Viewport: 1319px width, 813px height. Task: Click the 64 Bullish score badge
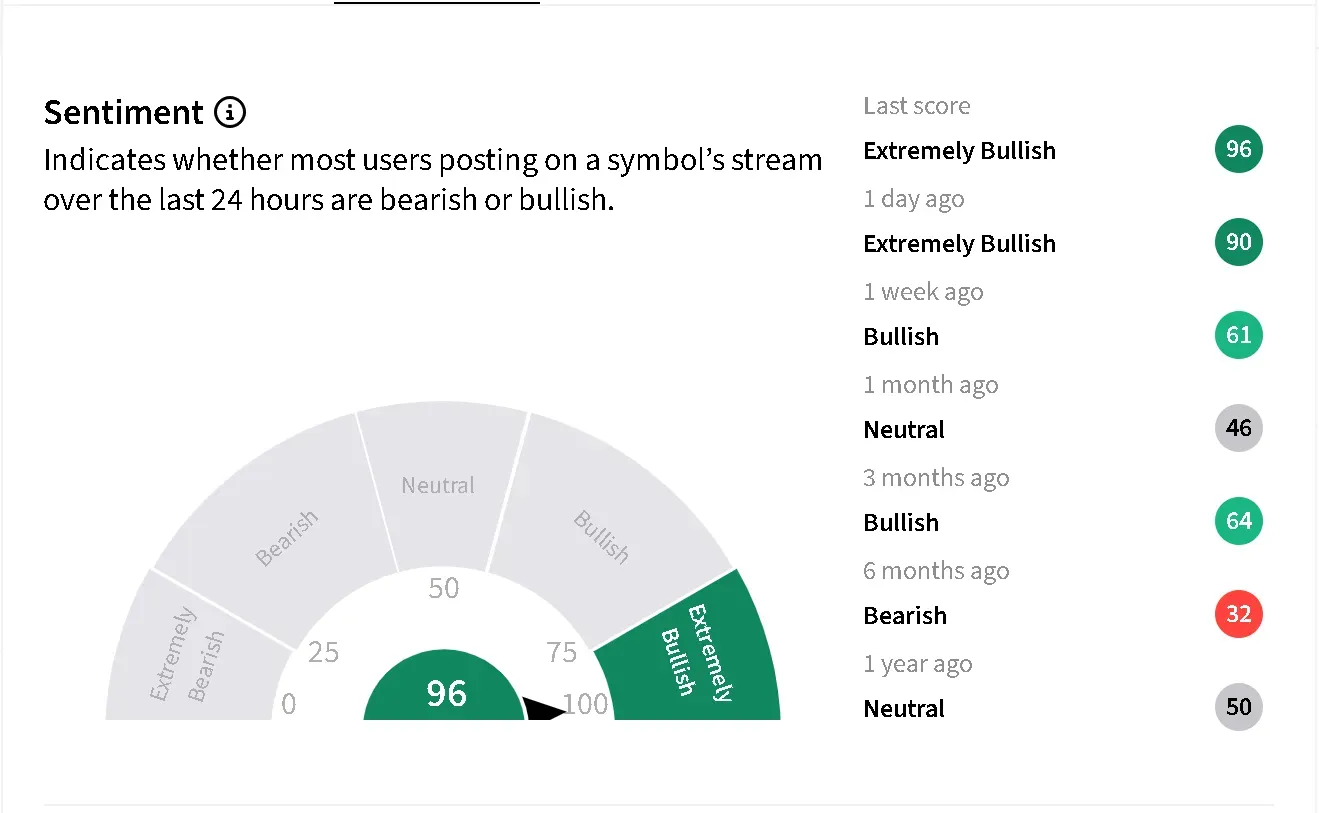[x=1239, y=521]
